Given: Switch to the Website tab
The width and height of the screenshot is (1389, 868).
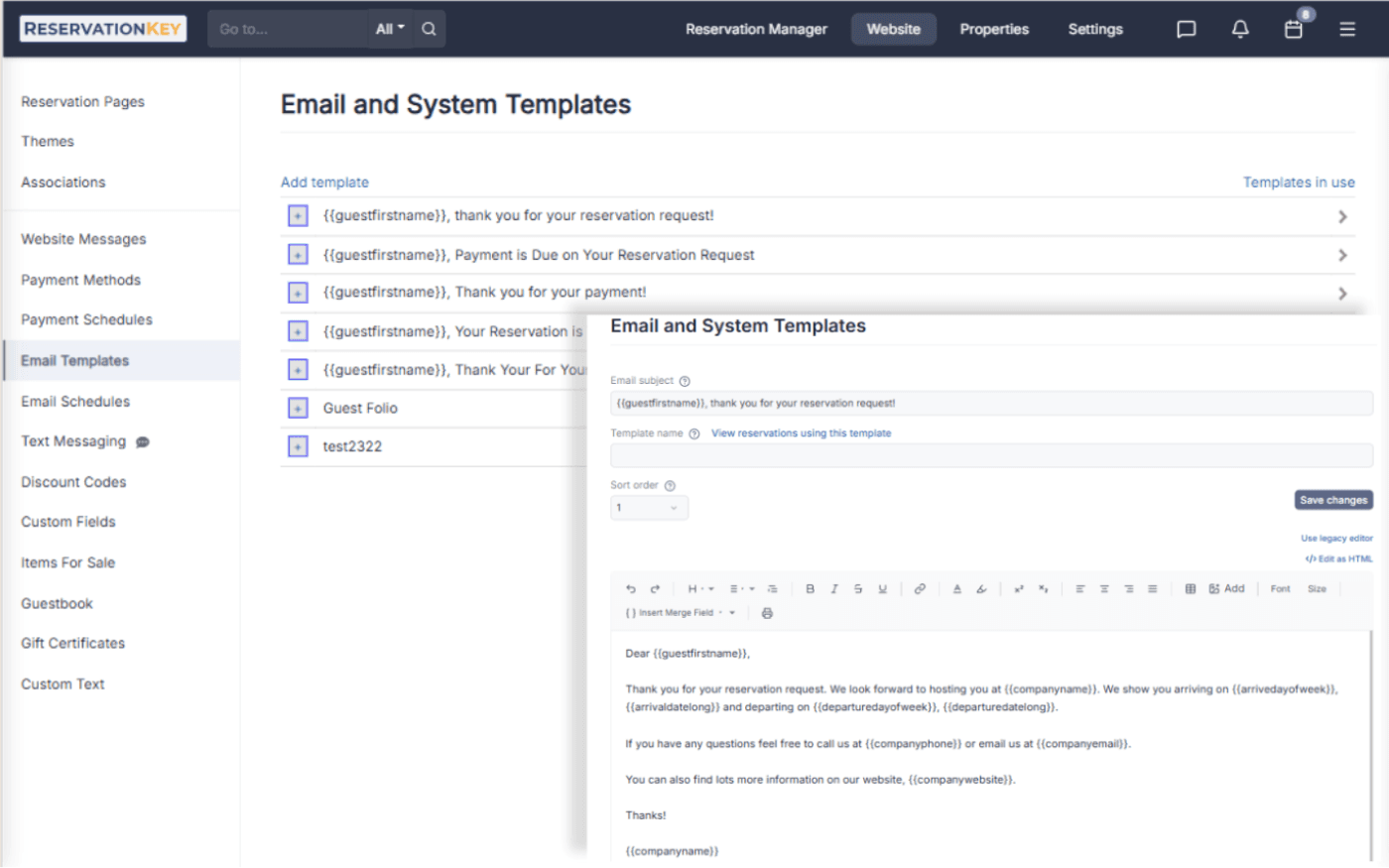Looking at the screenshot, I should (893, 29).
